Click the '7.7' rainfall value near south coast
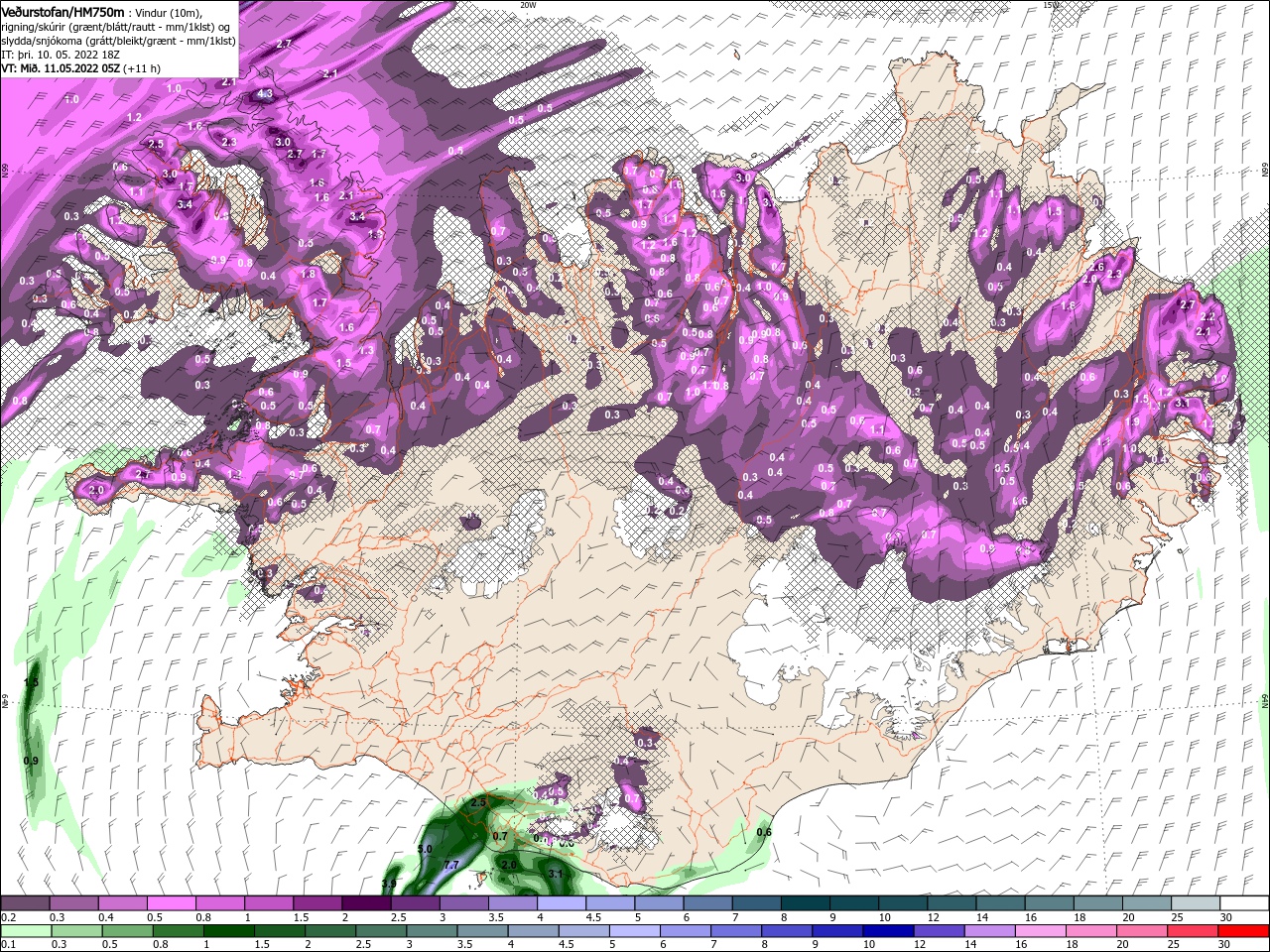 451,866
